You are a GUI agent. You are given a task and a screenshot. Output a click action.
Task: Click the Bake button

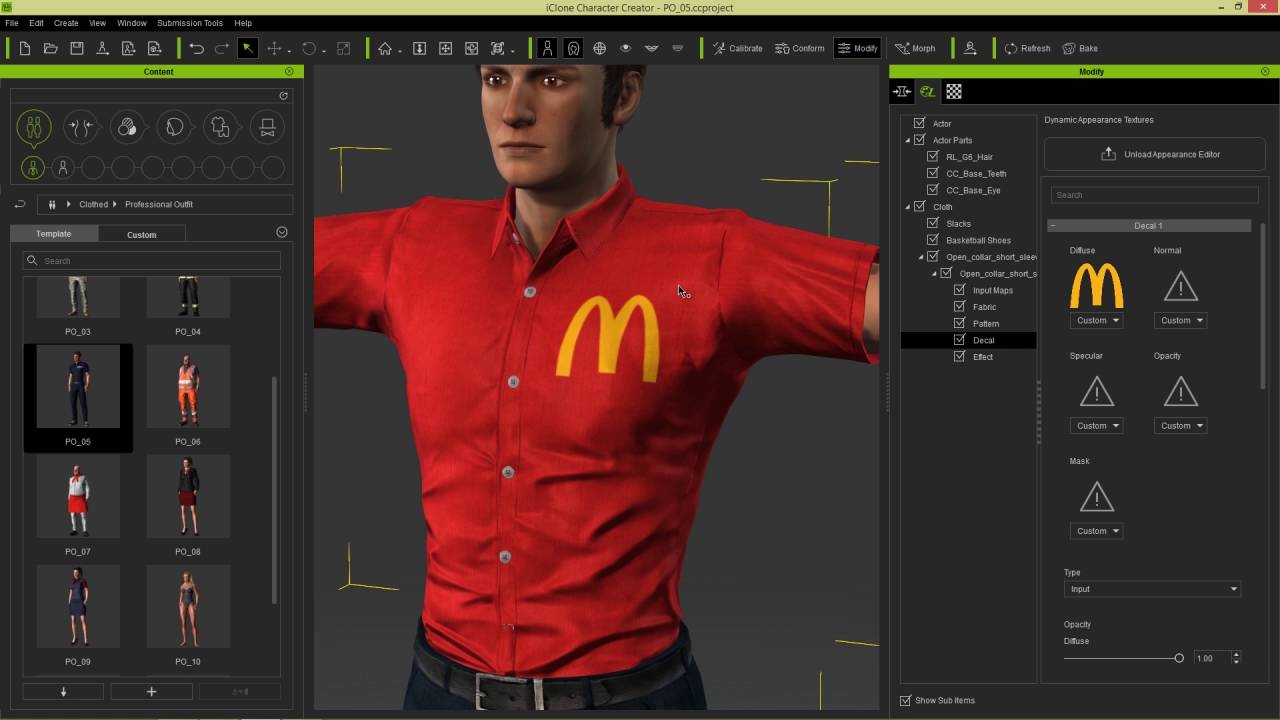point(1080,48)
